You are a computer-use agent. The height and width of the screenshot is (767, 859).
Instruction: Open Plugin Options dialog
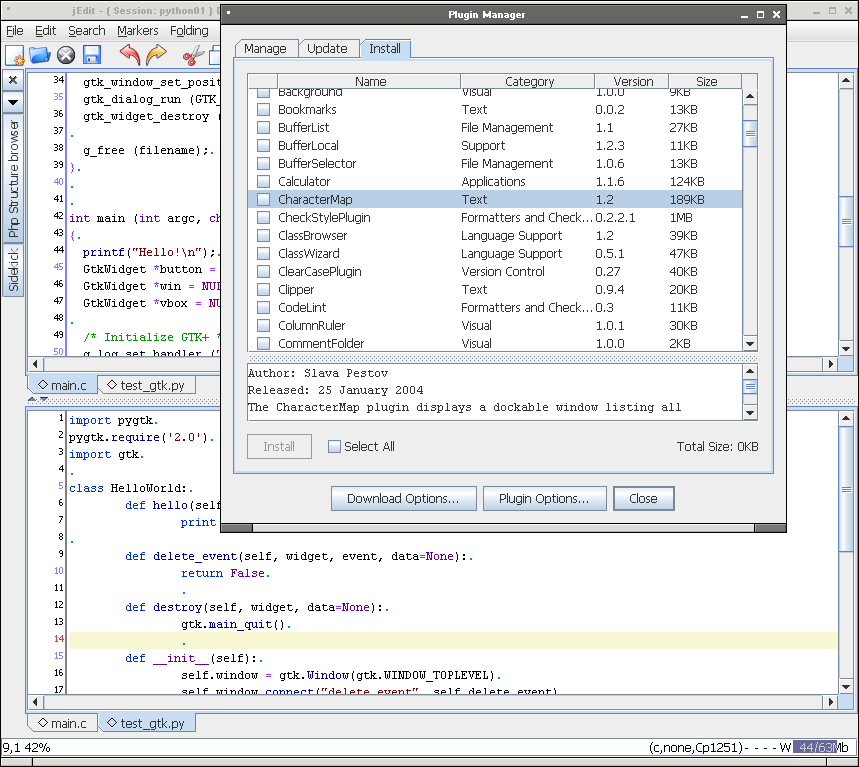(545, 499)
